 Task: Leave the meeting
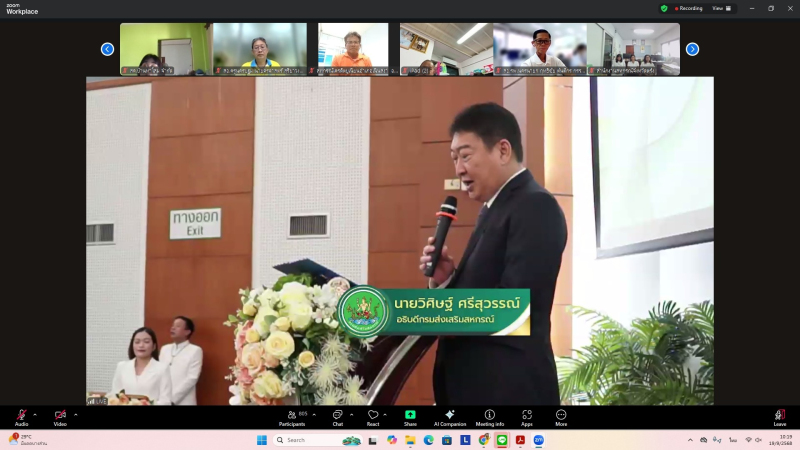click(x=780, y=416)
